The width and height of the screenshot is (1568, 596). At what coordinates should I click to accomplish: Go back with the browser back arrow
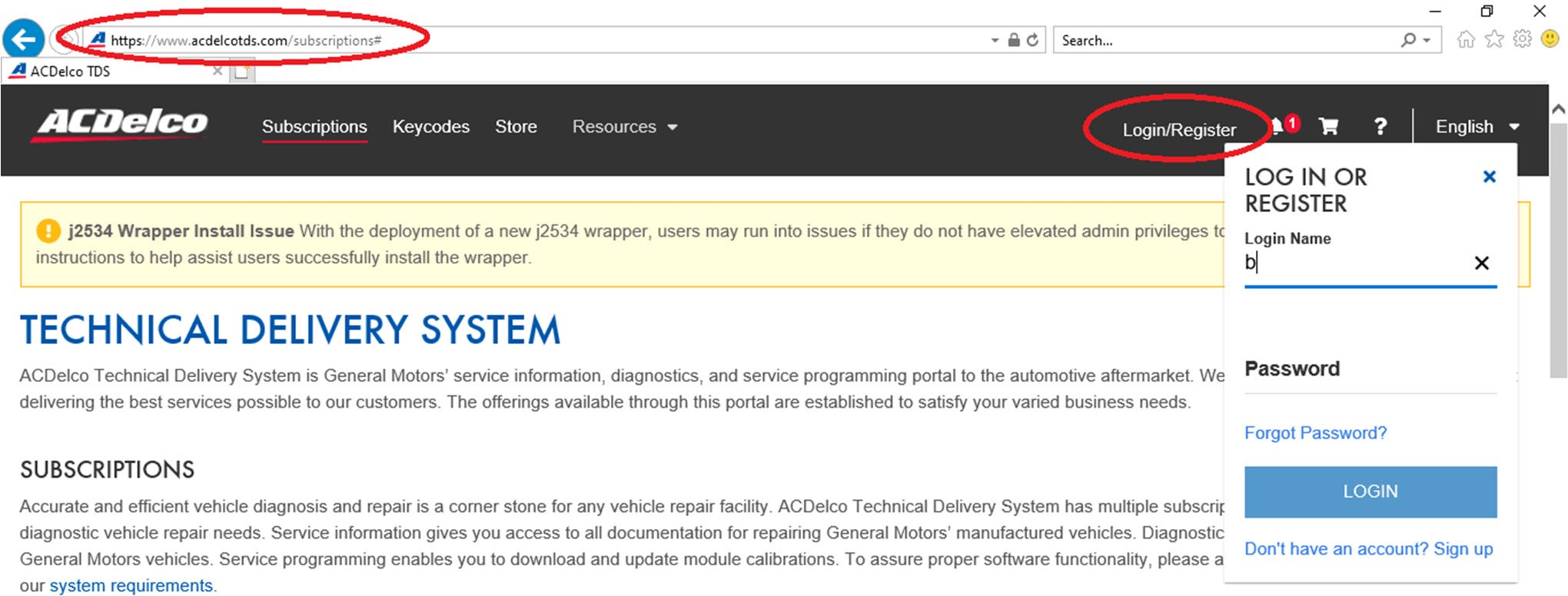point(24,38)
